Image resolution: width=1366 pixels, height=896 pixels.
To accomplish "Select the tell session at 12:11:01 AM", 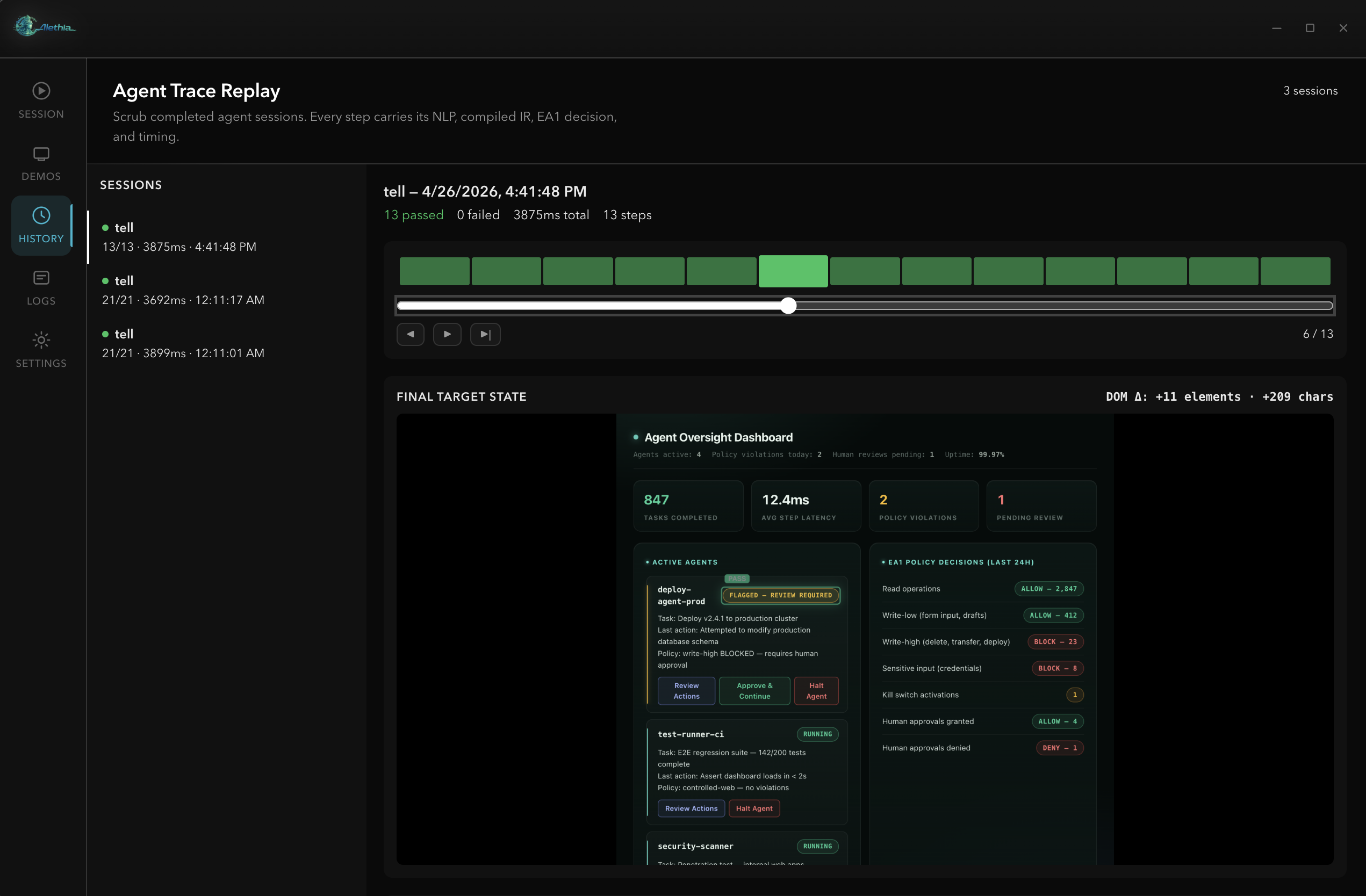I will [x=227, y=343].
